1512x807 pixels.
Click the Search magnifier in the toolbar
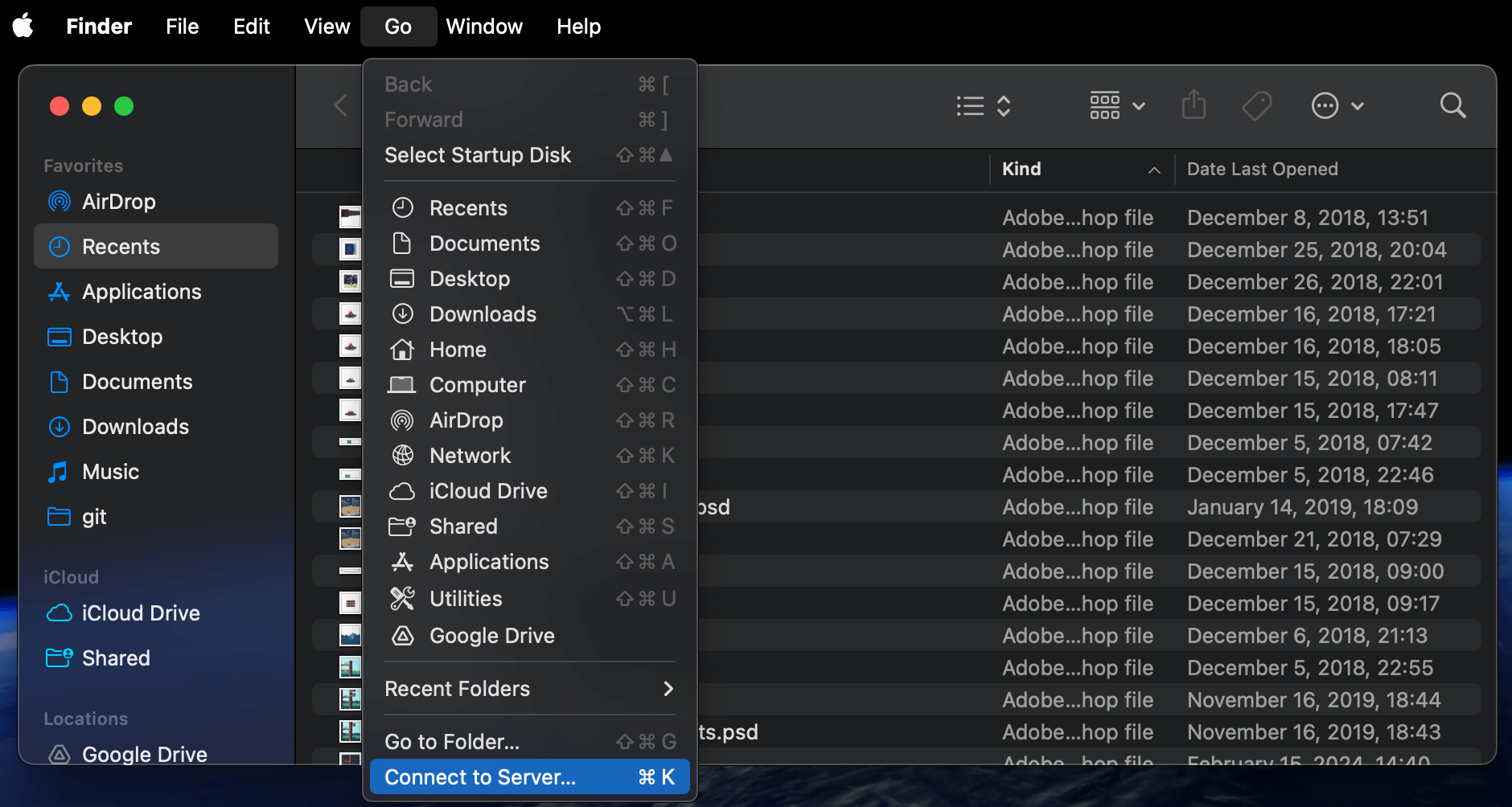1452,105
